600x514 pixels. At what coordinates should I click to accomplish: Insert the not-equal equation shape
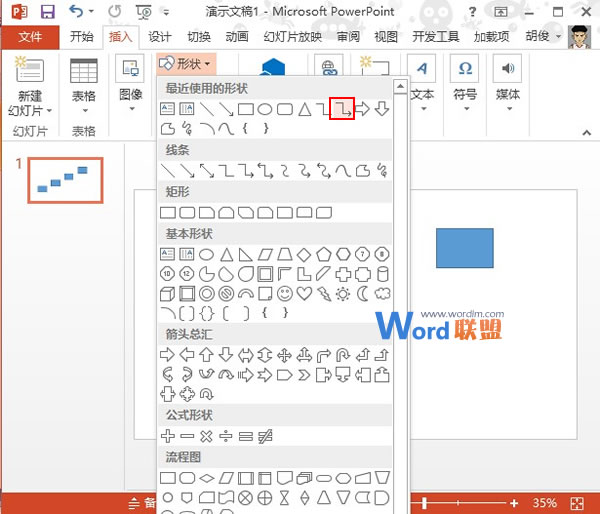pos(265,436)
